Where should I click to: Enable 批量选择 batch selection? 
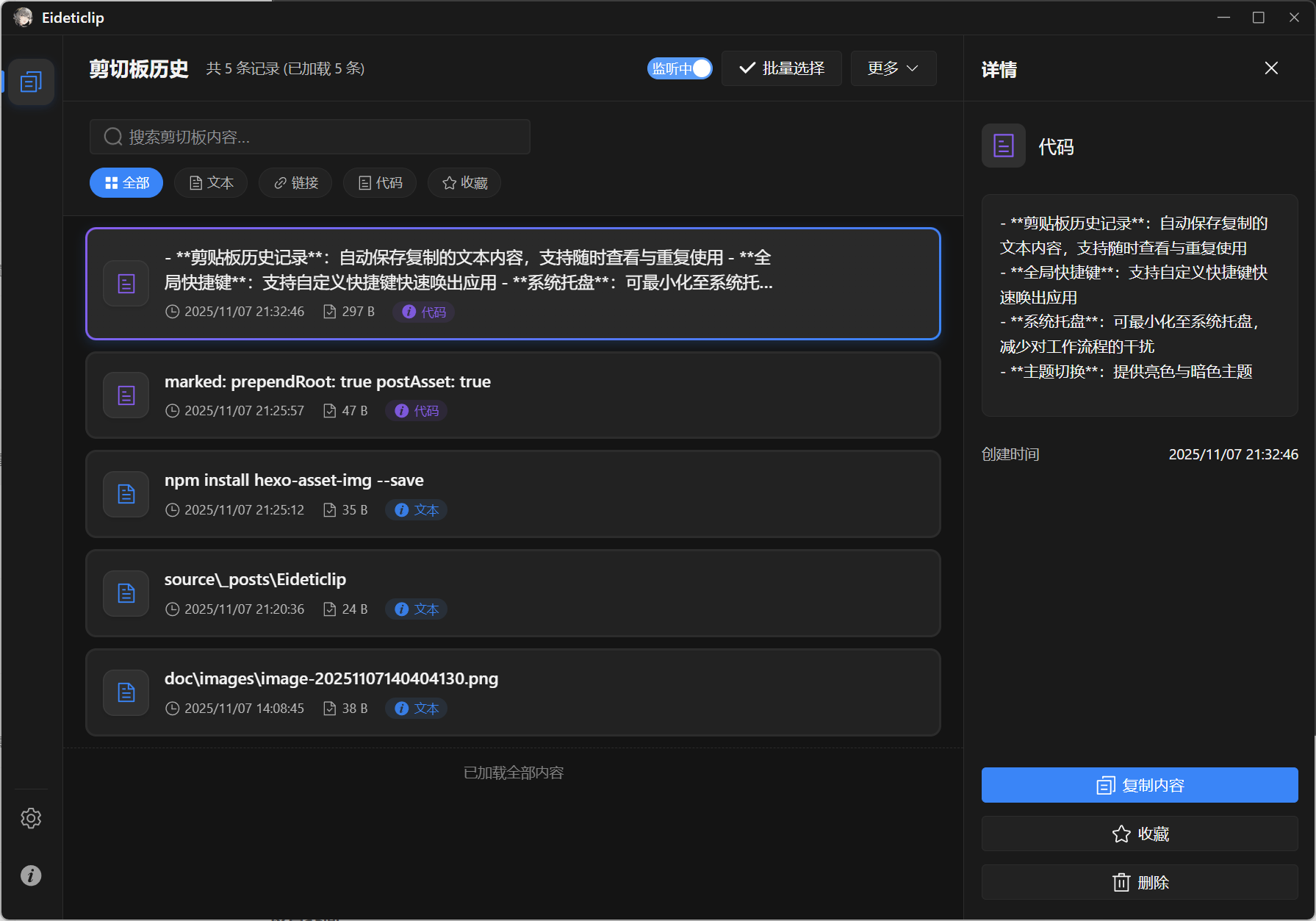tap(782, 68)
